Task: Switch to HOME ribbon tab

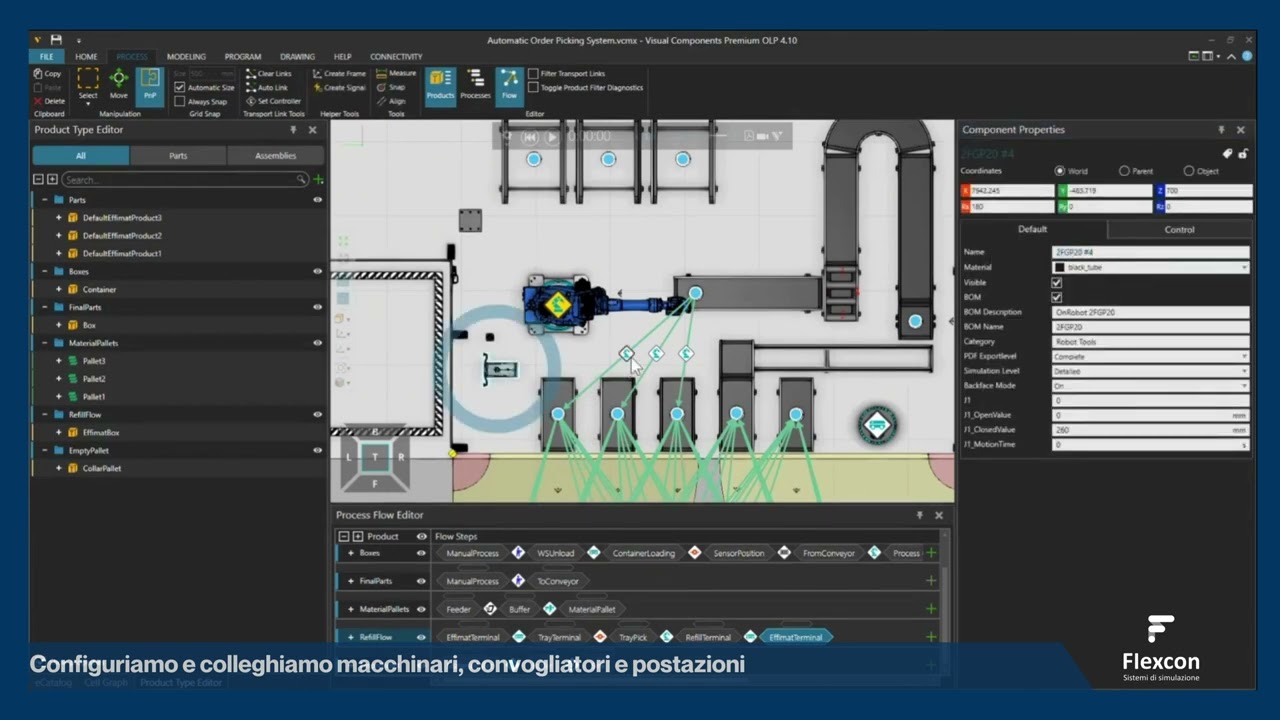Action: (x=86, y=57)
